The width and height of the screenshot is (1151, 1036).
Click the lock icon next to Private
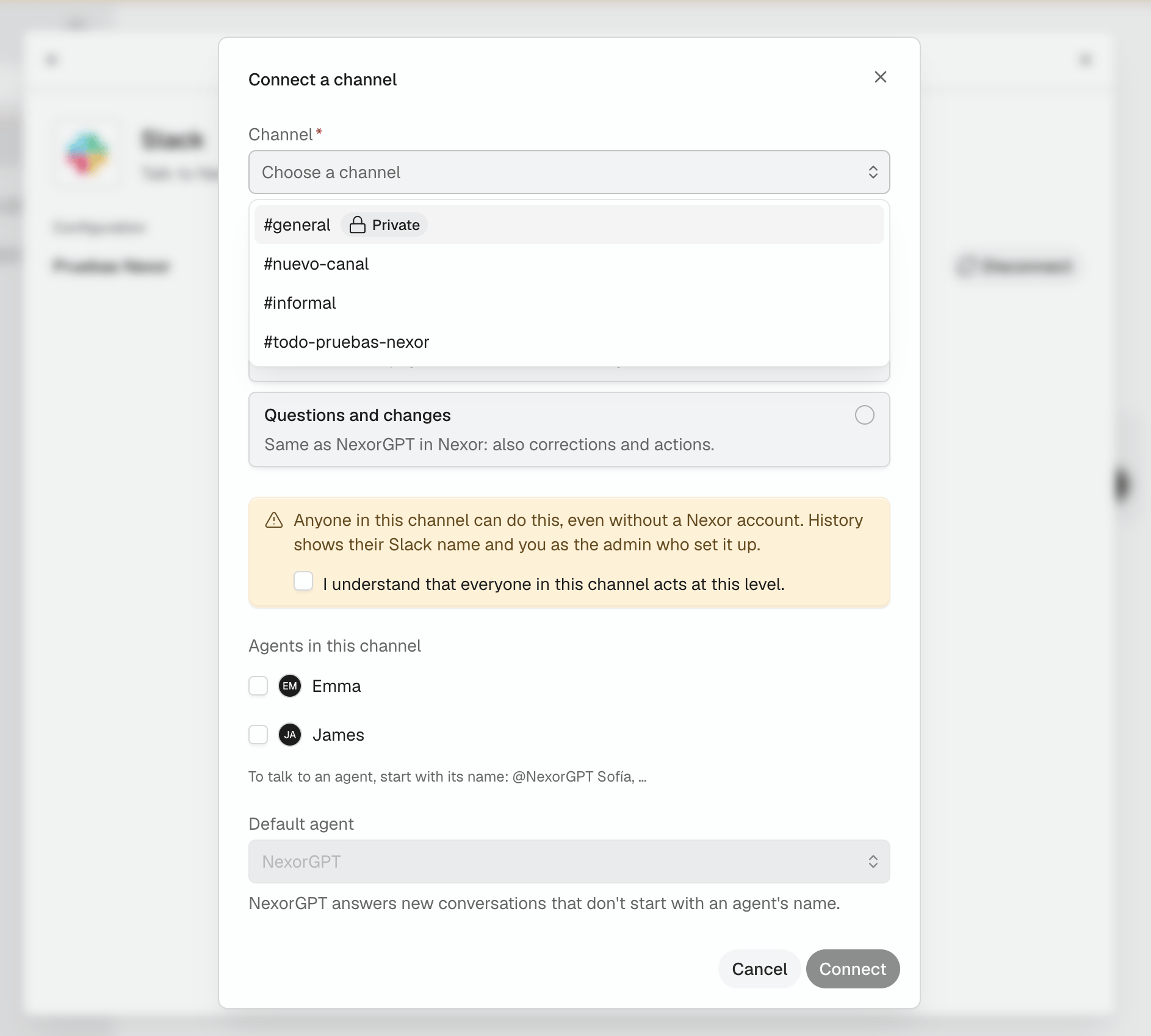[x=357, y=225]
